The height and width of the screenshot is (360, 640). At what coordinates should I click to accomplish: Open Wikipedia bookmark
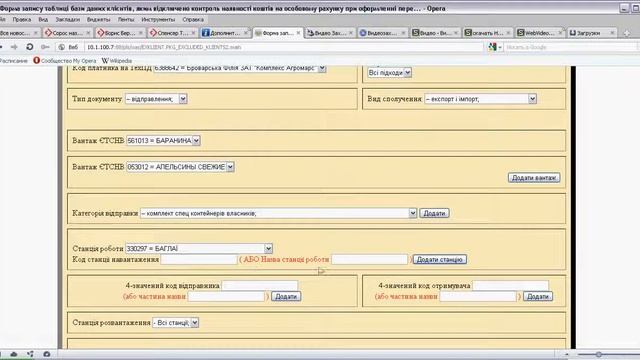click(117, 60)
